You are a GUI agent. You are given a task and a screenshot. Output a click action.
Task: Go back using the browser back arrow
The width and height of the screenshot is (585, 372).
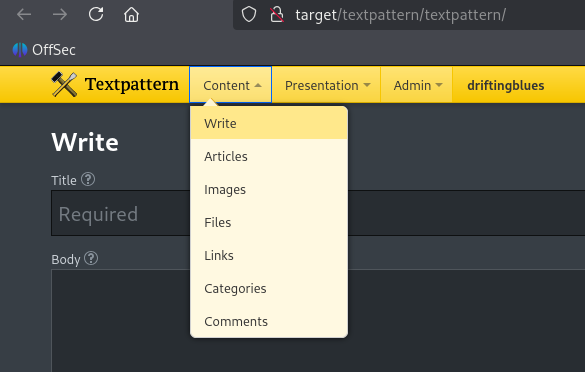(x=24, y=15)
